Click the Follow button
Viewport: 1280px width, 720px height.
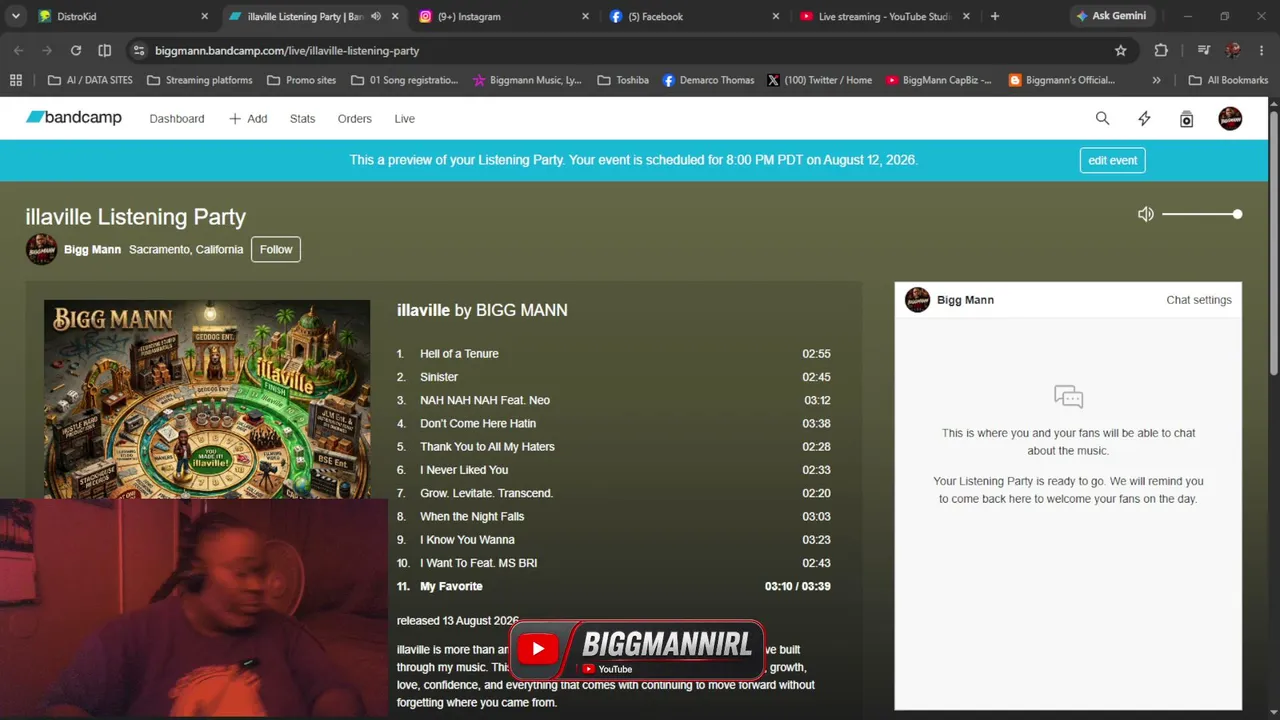point(276,249)
